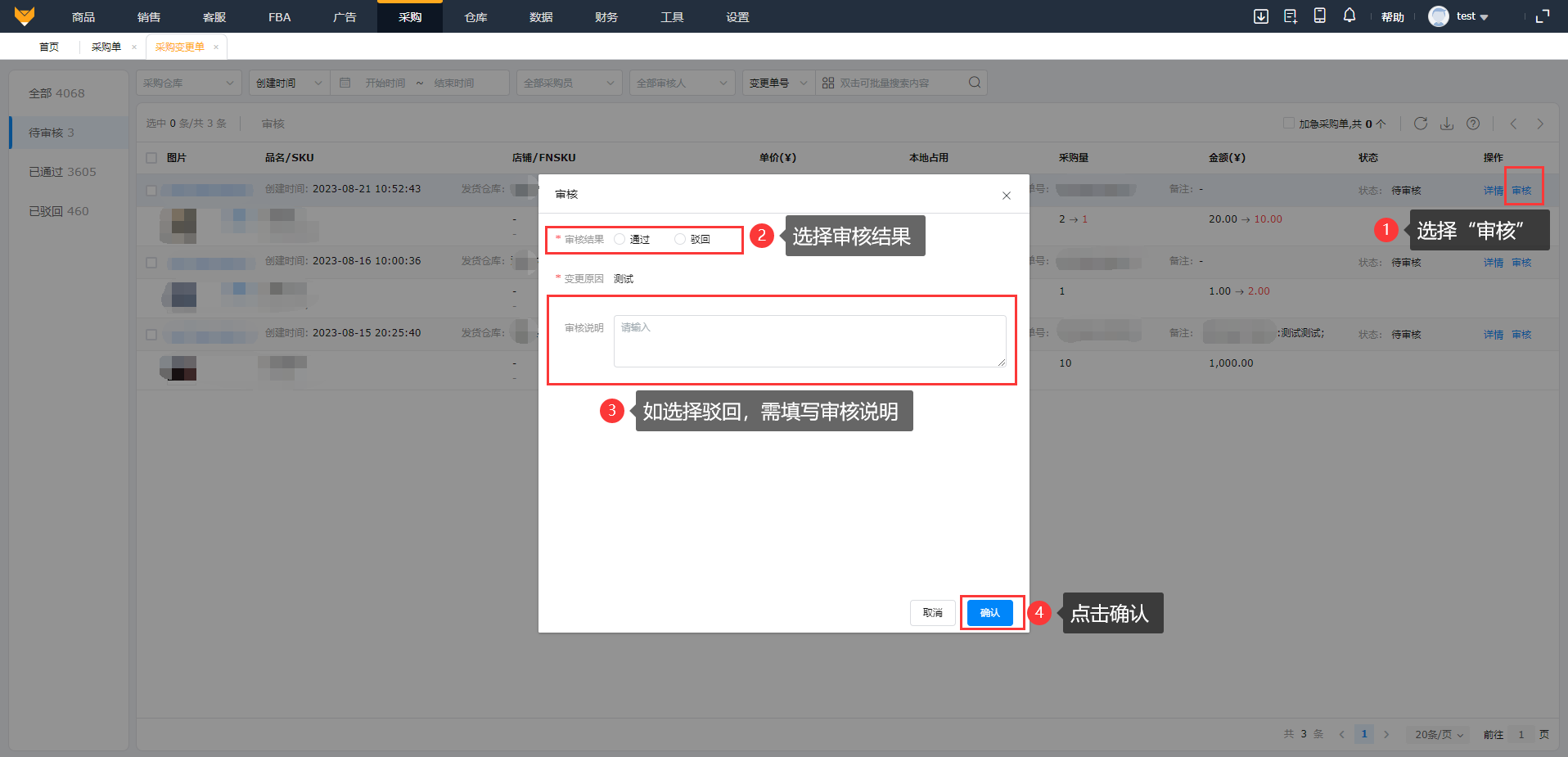The width and height of the screenshot is (1568, 757).
Task: Open the 20条/页 page size dropdown
Action: point(1439,735)
